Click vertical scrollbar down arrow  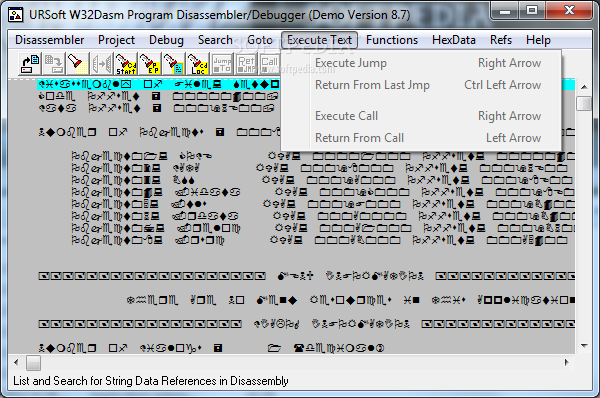tap(584, 346)
